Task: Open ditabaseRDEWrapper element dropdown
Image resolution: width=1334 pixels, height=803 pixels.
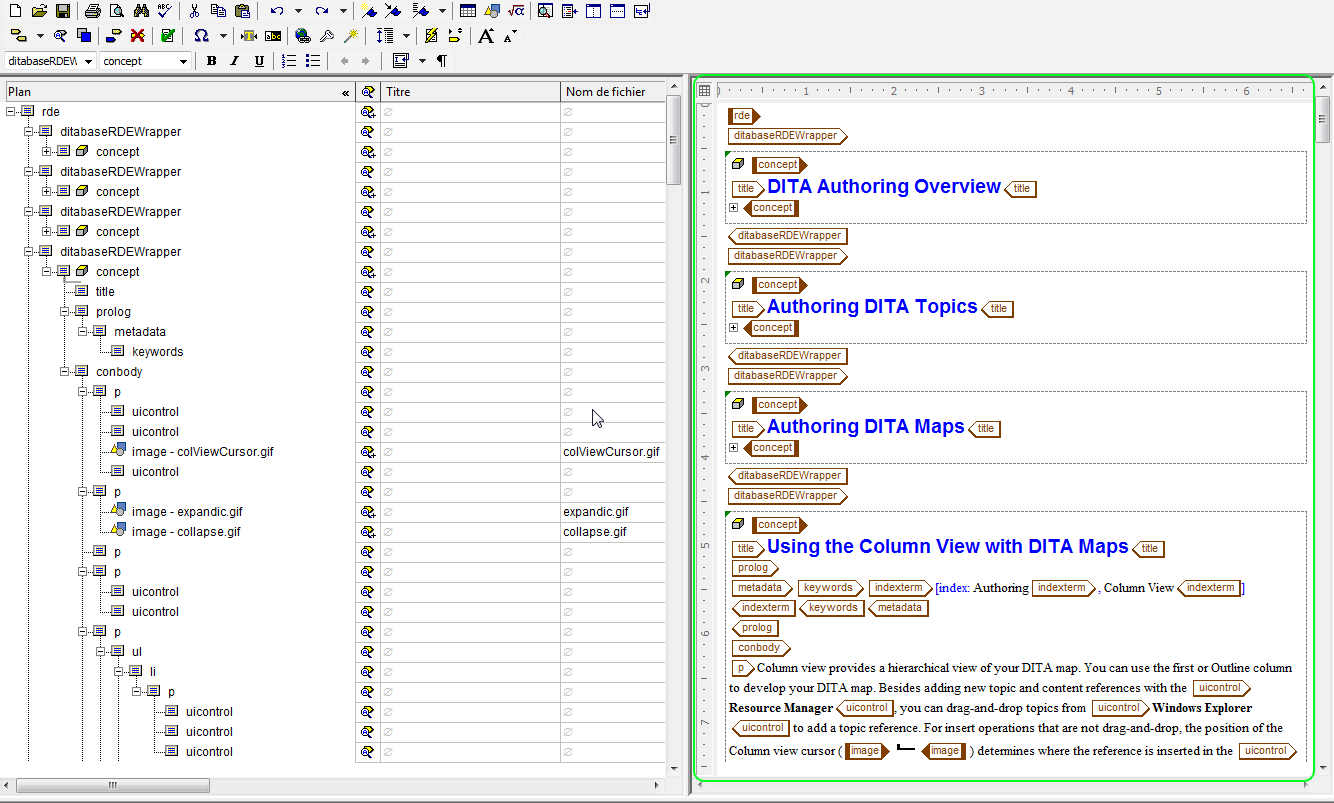Action: (x=89, y=61)
